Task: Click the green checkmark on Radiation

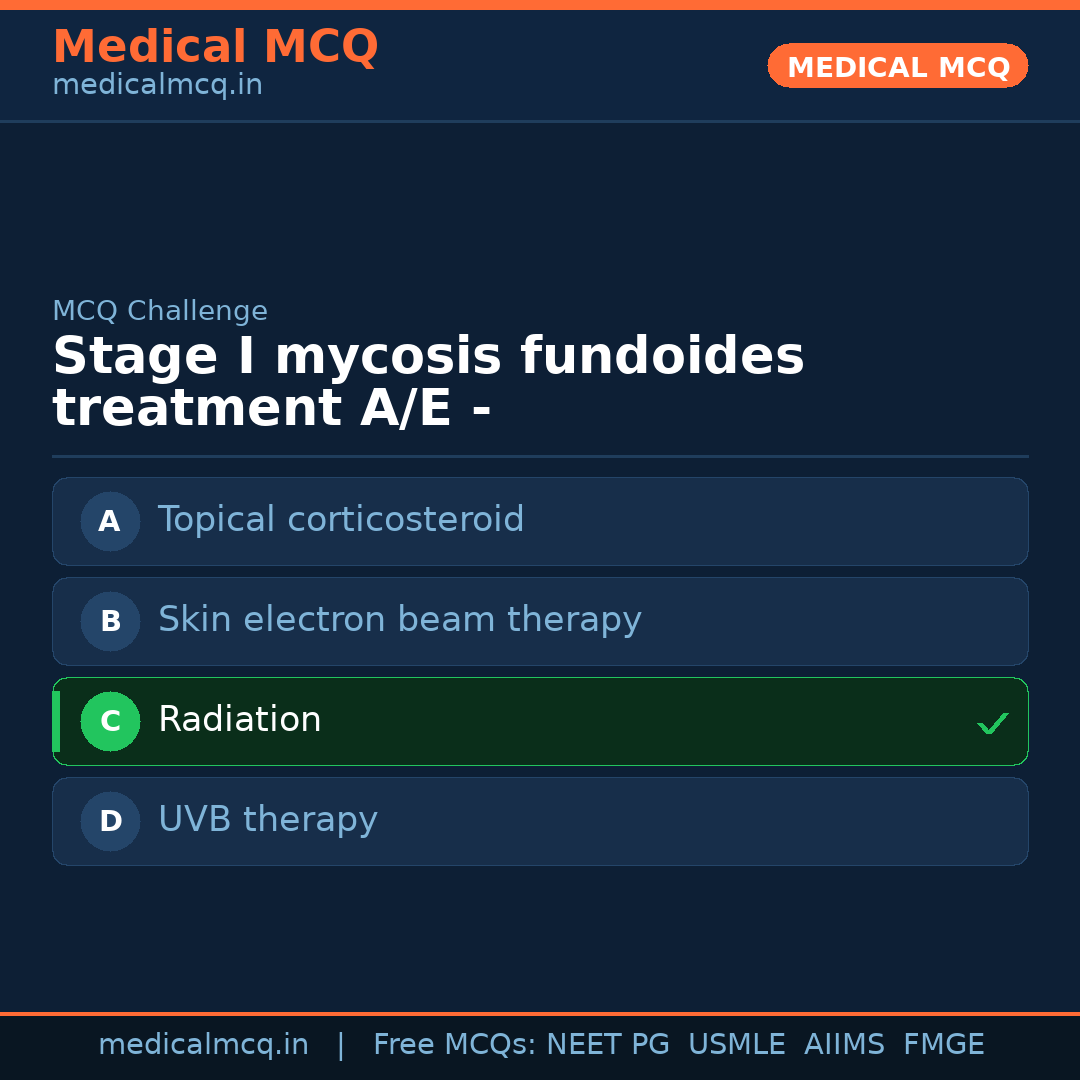Action: tap(992, 722)
